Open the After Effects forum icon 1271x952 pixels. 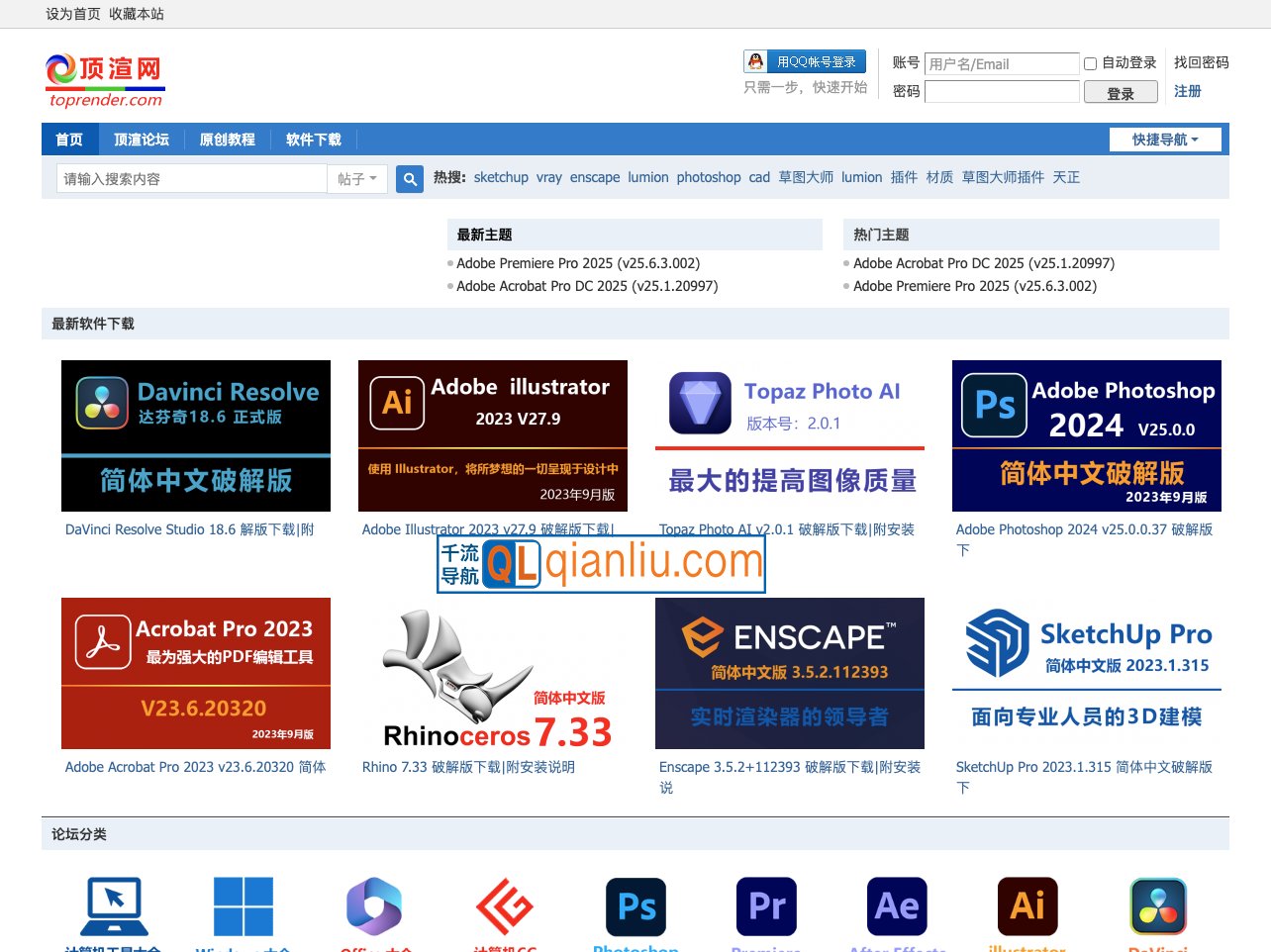click(x=897, y=906)
